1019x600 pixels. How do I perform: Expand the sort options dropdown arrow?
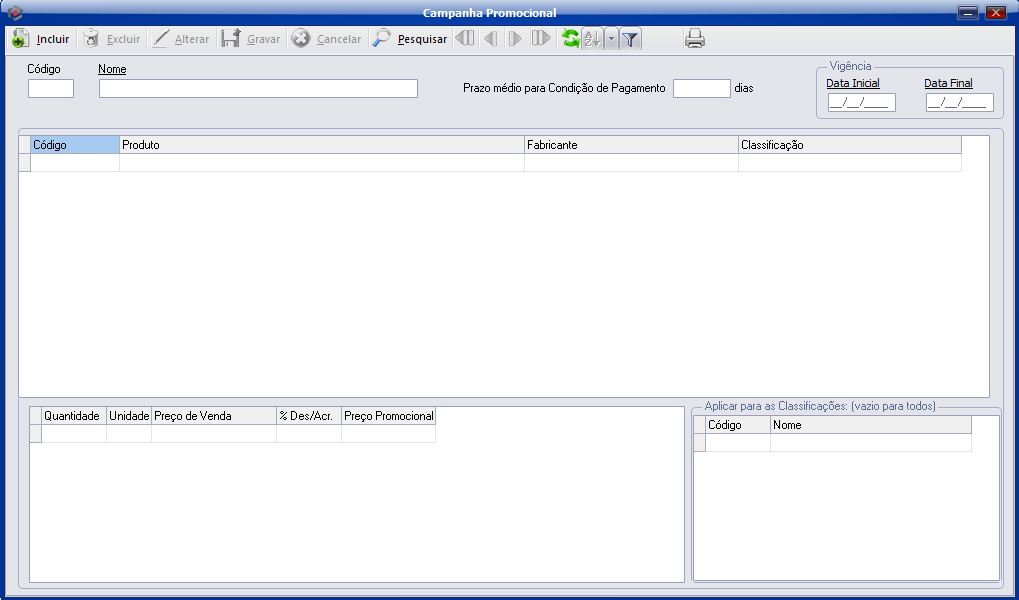point(610,39)
